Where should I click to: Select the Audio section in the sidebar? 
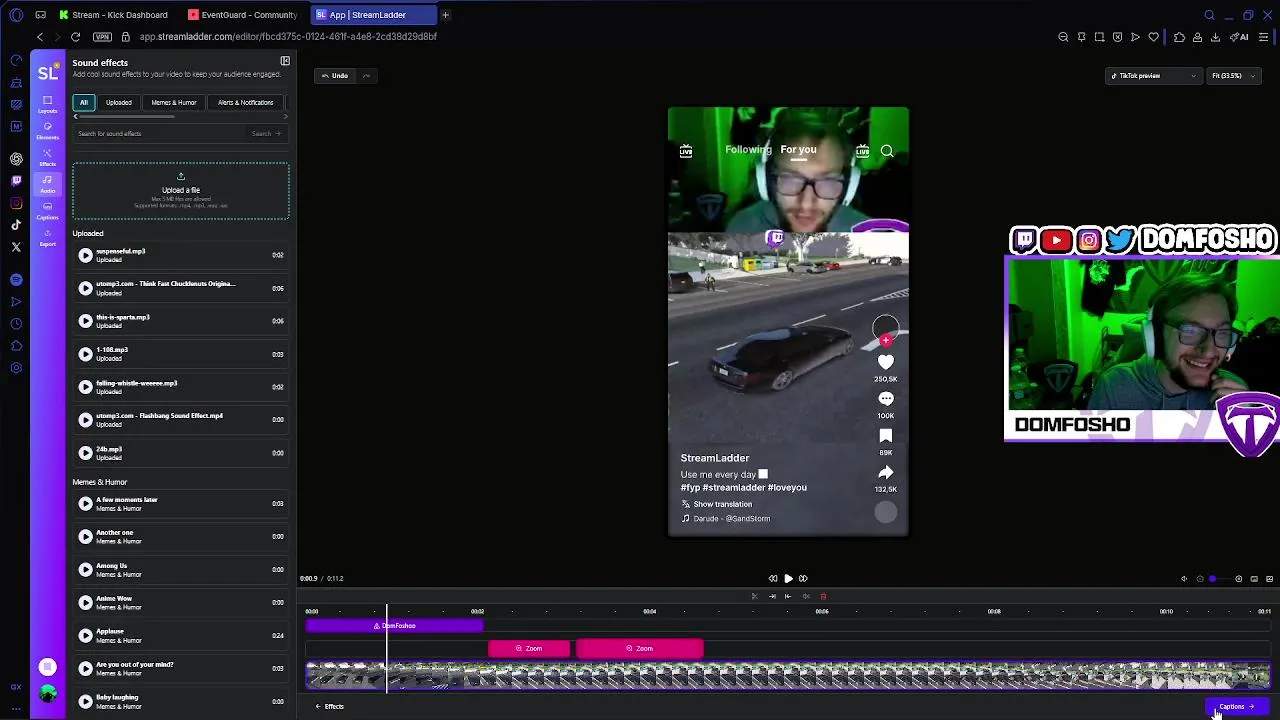[x=47, y=184]
